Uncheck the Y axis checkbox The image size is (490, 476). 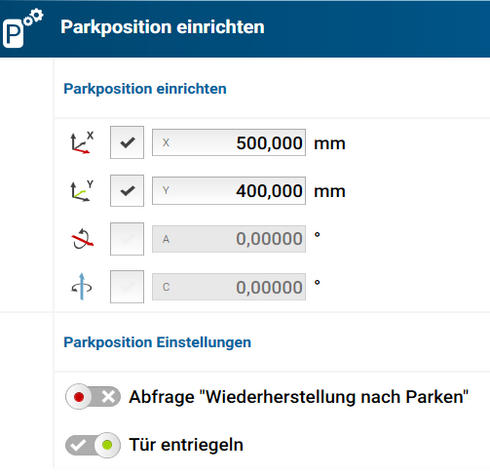click(x=127, y=191)
